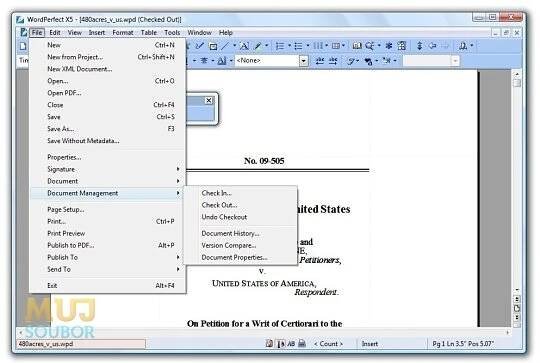Close the small floating palette
Image resolution: width=540 pixels, height=363 pixels.
[209, 100]
